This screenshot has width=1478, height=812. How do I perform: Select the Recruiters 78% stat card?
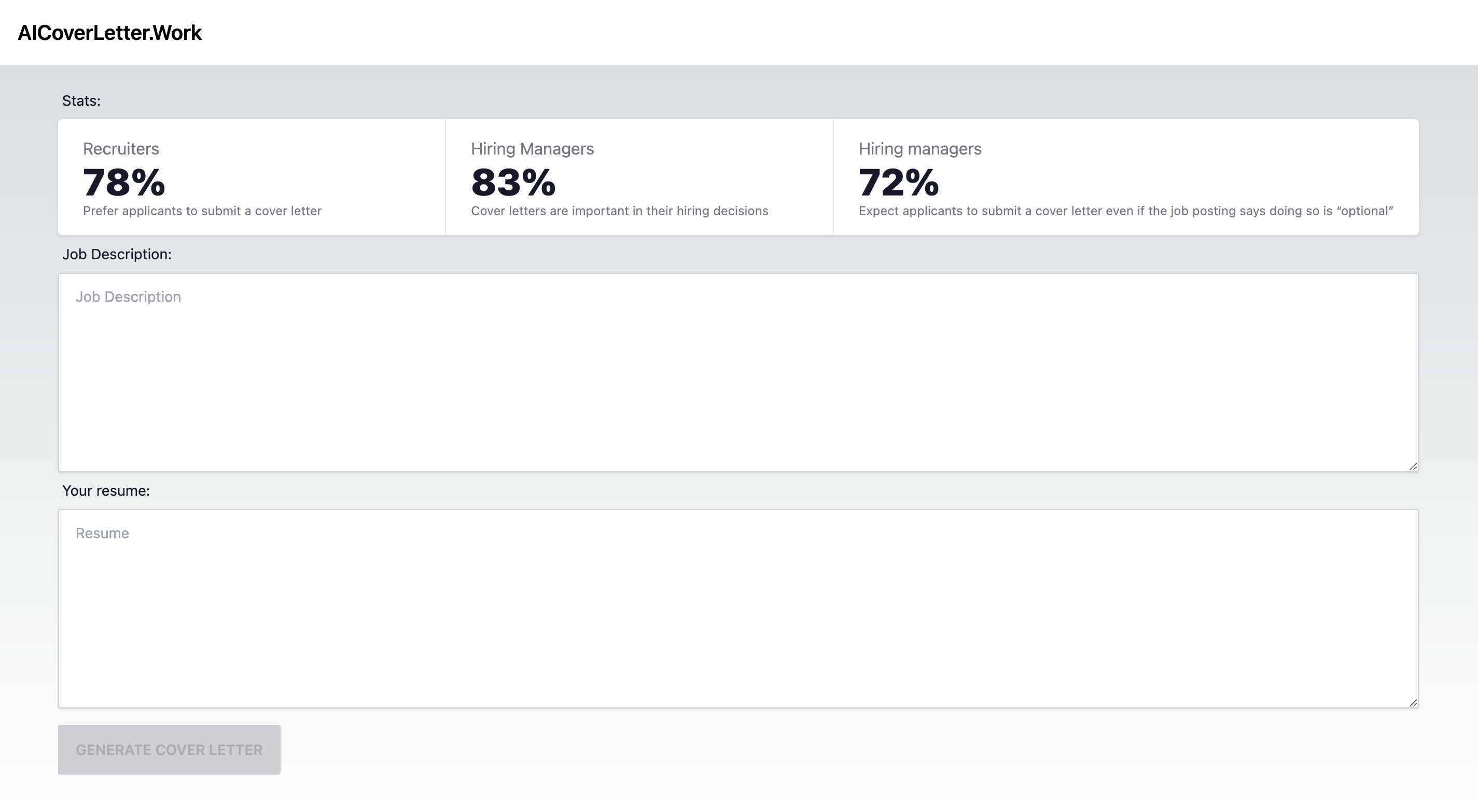pyautogui.click(x=252, y=177)
